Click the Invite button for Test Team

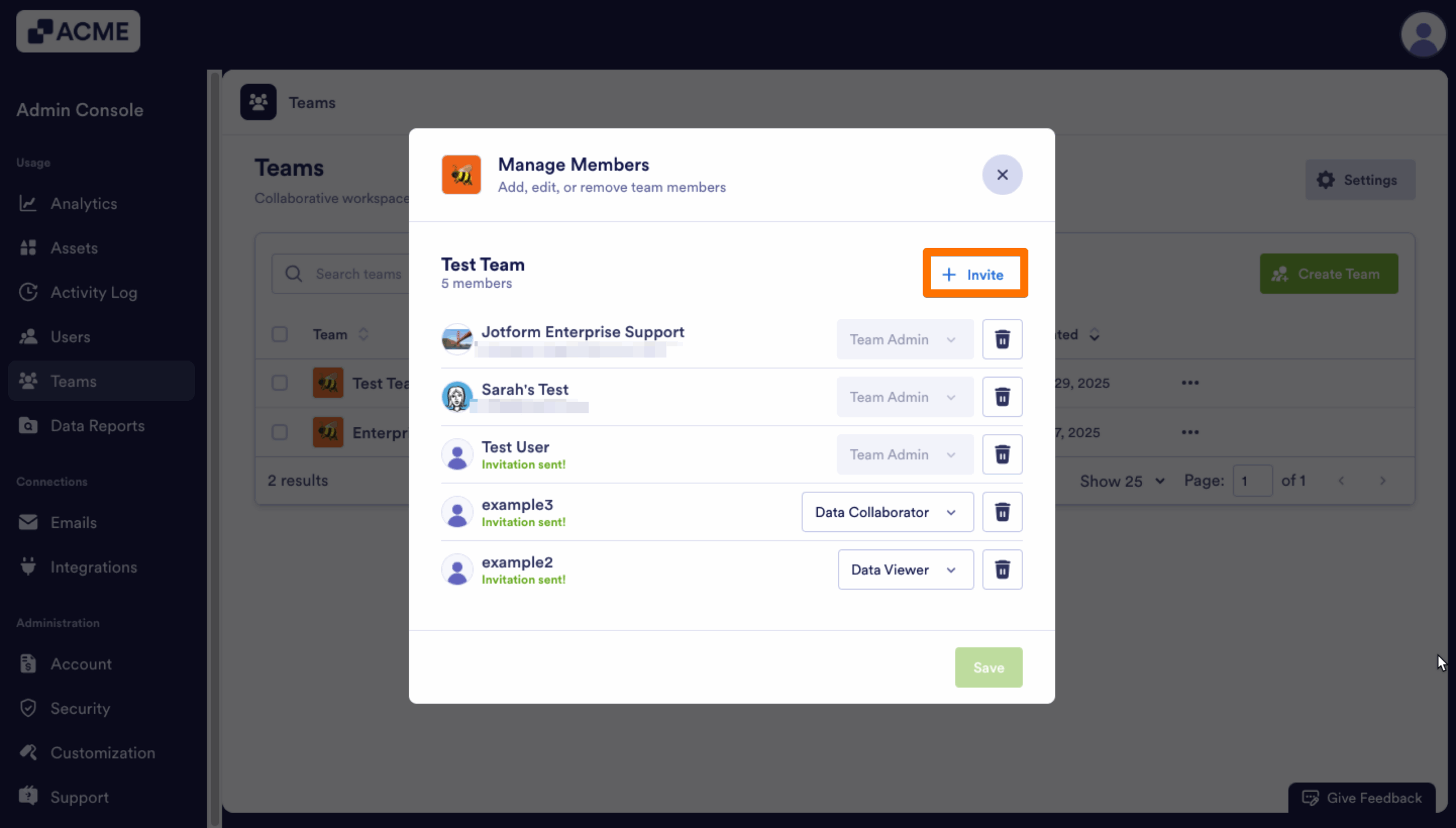(974, 274)
